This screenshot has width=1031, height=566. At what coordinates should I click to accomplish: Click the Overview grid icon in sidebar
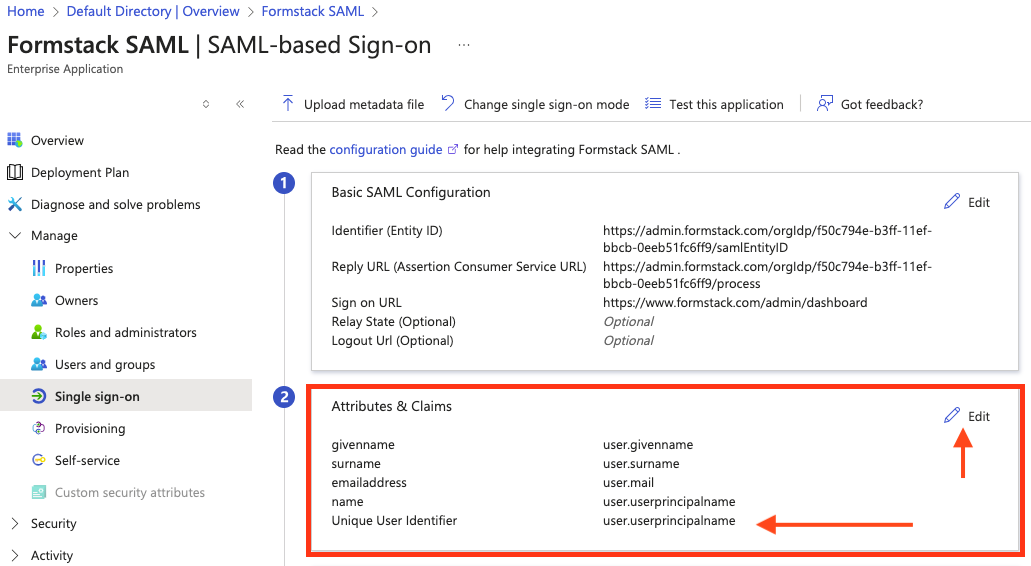click(x=14, y=140)
